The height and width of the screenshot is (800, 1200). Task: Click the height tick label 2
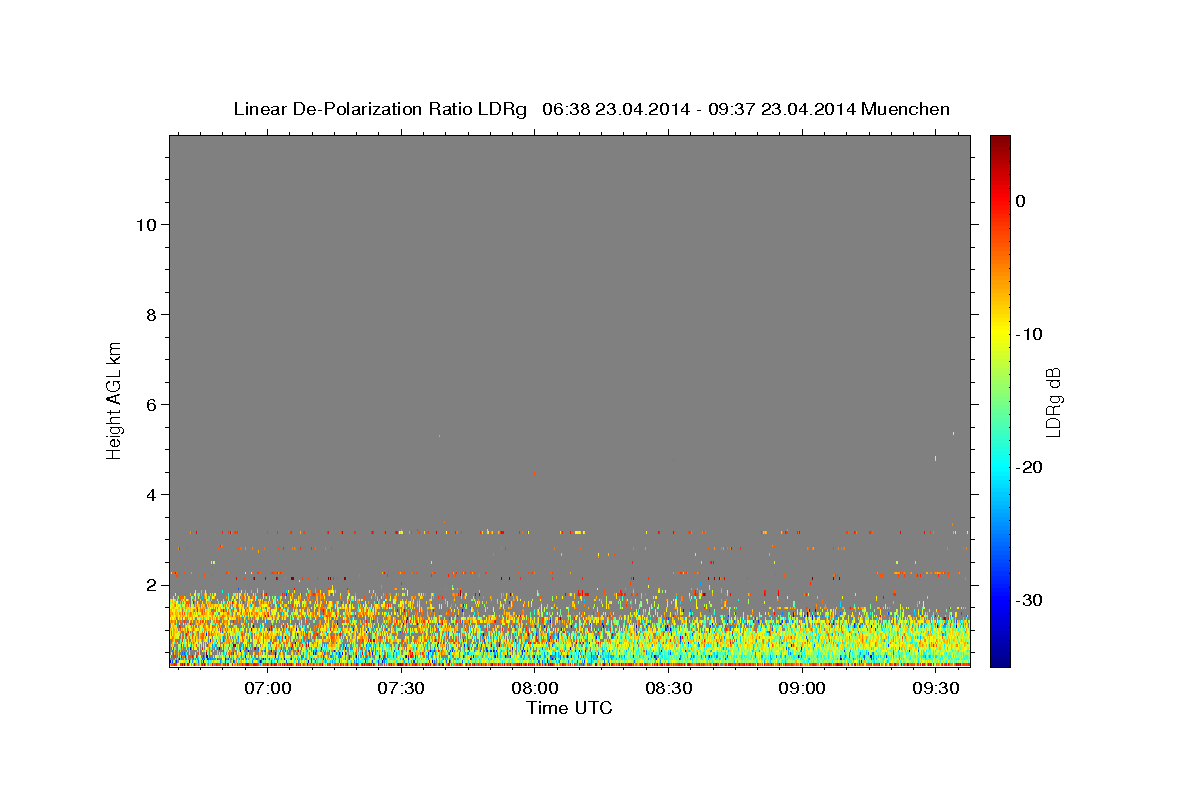click(152, 584)
